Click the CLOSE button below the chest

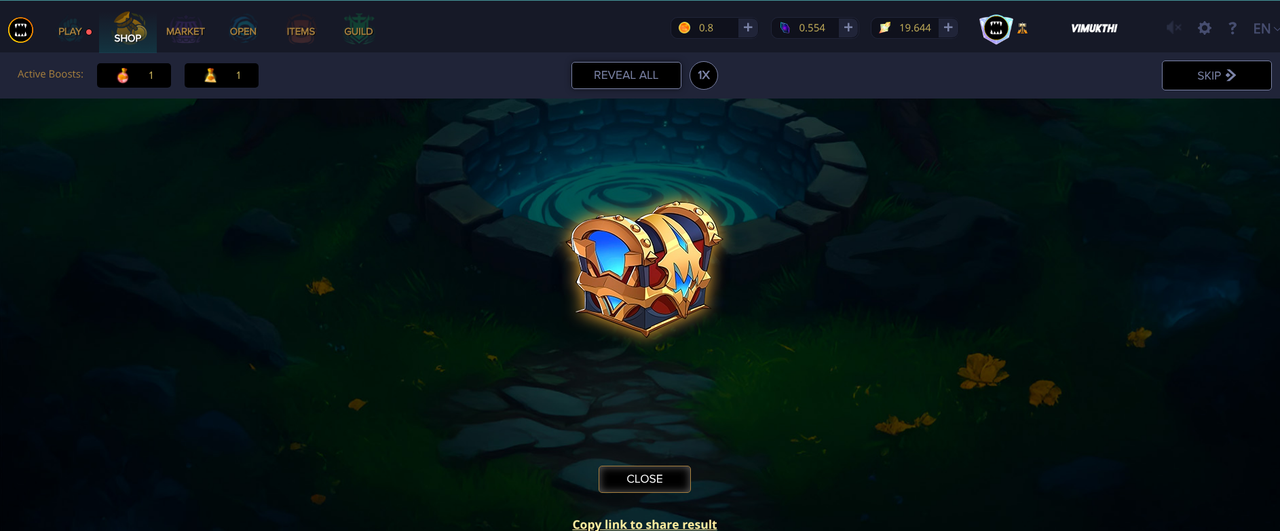(x=645, y=479)
